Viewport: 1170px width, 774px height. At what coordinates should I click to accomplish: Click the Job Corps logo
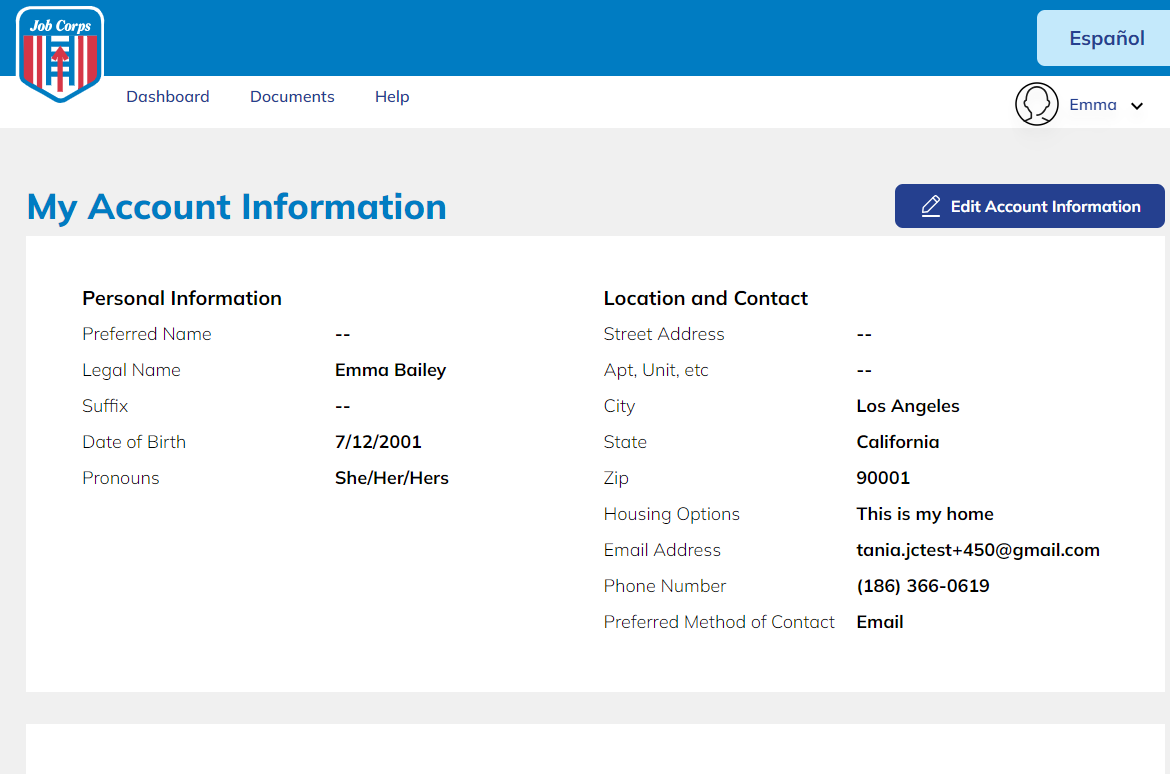coord(60,54)
